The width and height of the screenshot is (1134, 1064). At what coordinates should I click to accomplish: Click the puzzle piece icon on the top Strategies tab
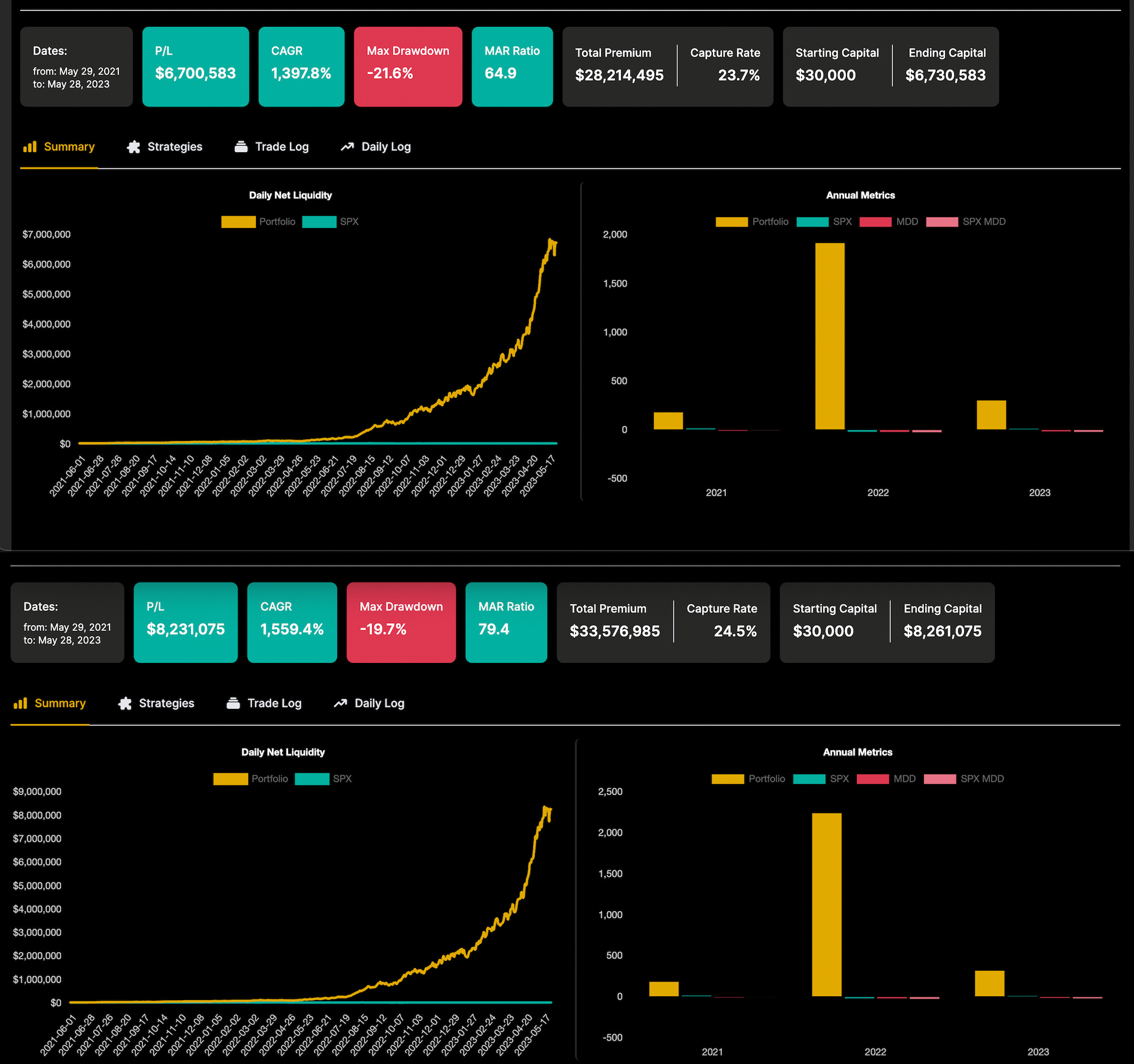pos(134,147)
